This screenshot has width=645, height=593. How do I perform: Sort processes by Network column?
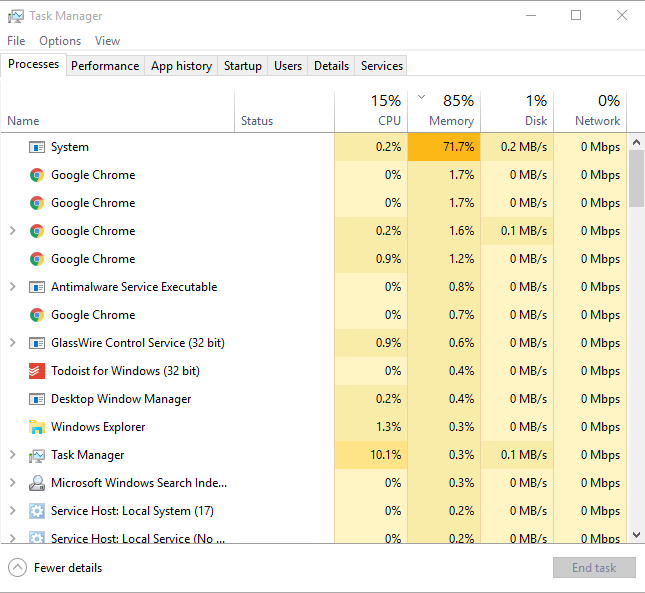click(590, 111)
